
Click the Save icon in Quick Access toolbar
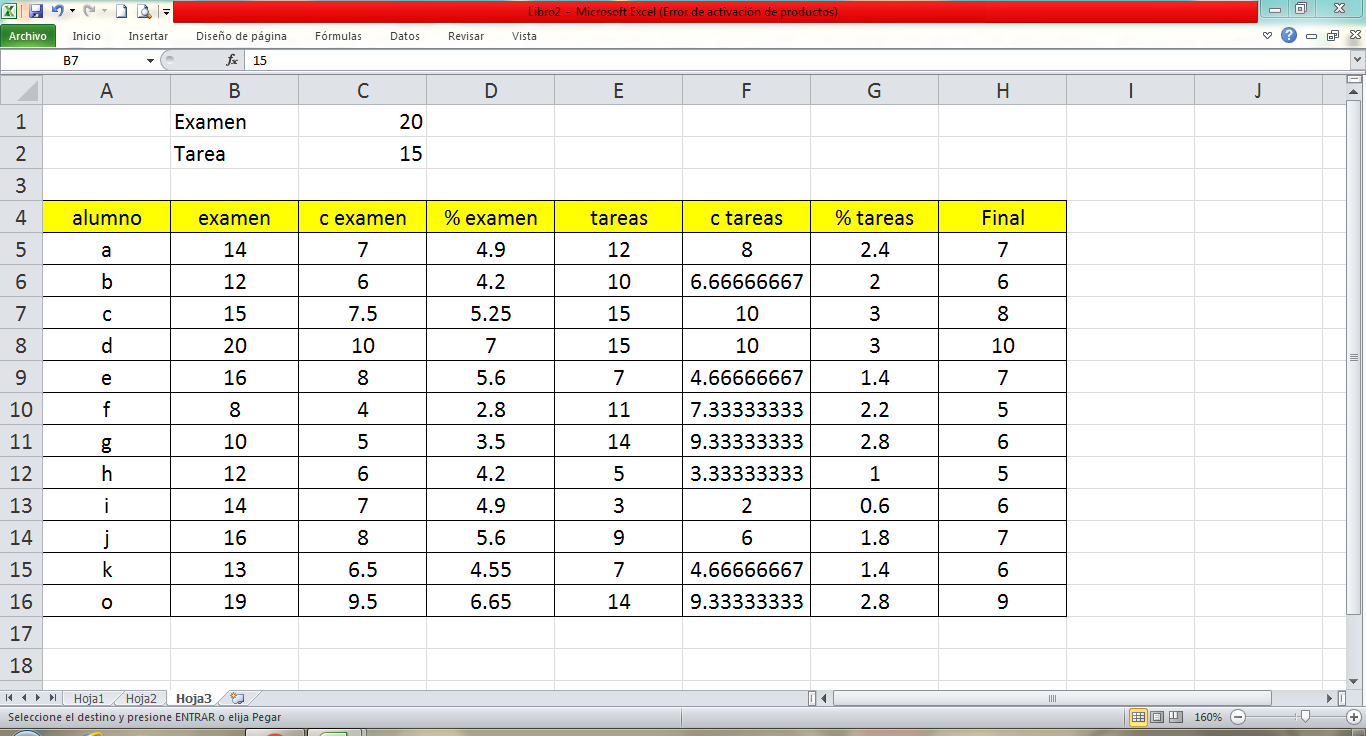36,11
